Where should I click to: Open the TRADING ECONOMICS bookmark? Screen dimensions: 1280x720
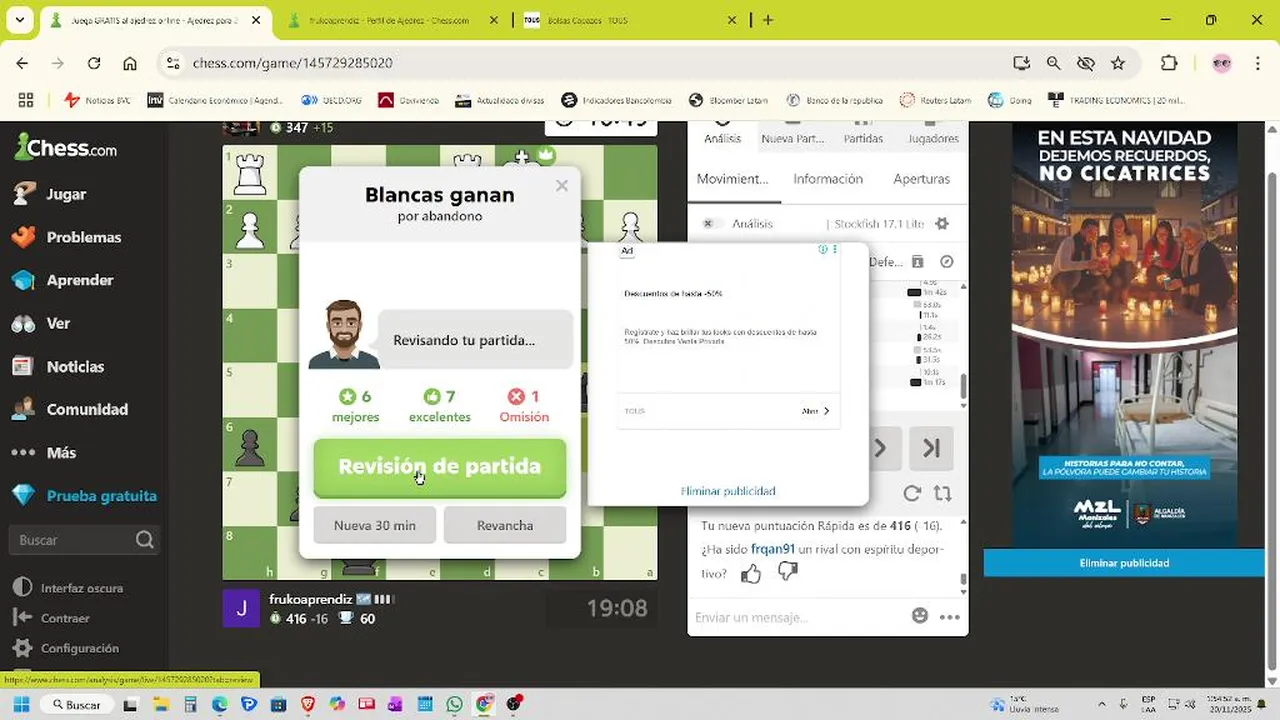tap(1116, 100)
